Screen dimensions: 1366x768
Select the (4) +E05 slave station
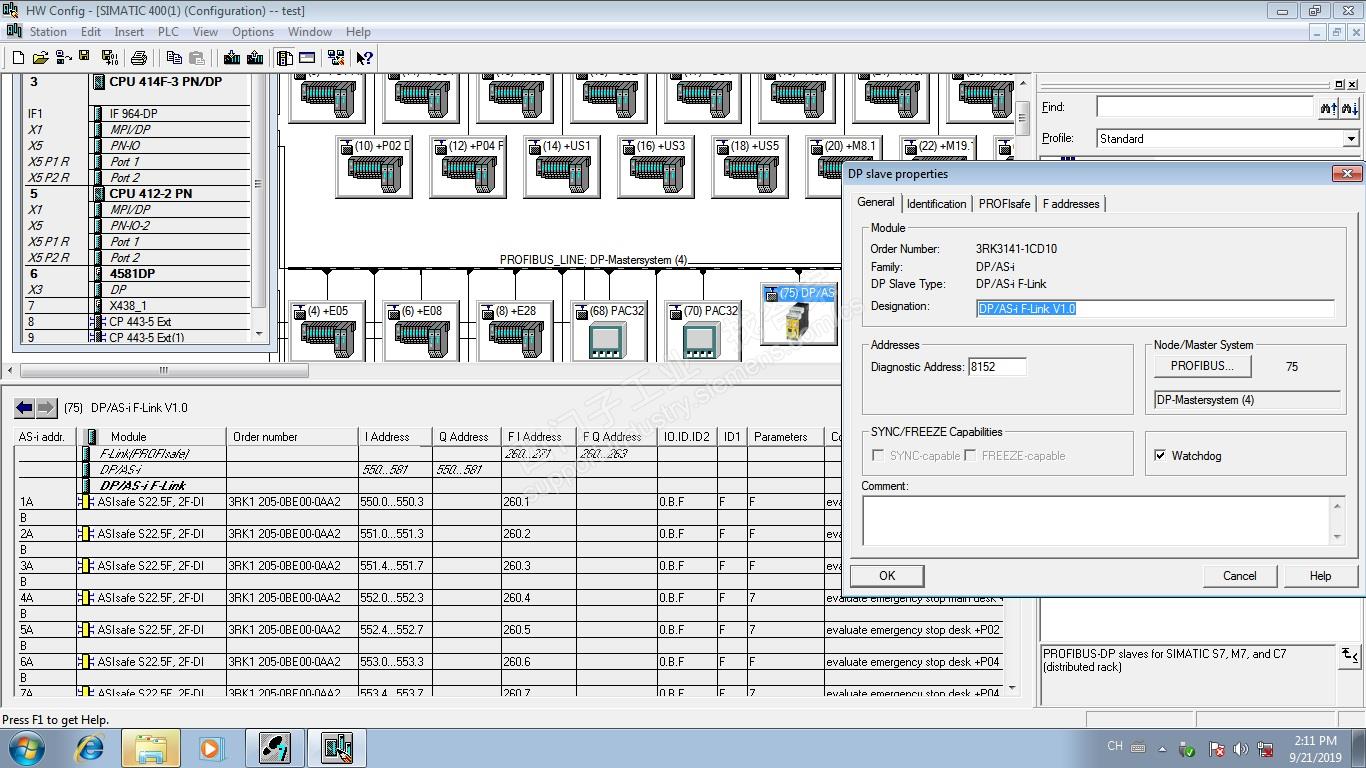pyautogui.click(x=326, y=331)
